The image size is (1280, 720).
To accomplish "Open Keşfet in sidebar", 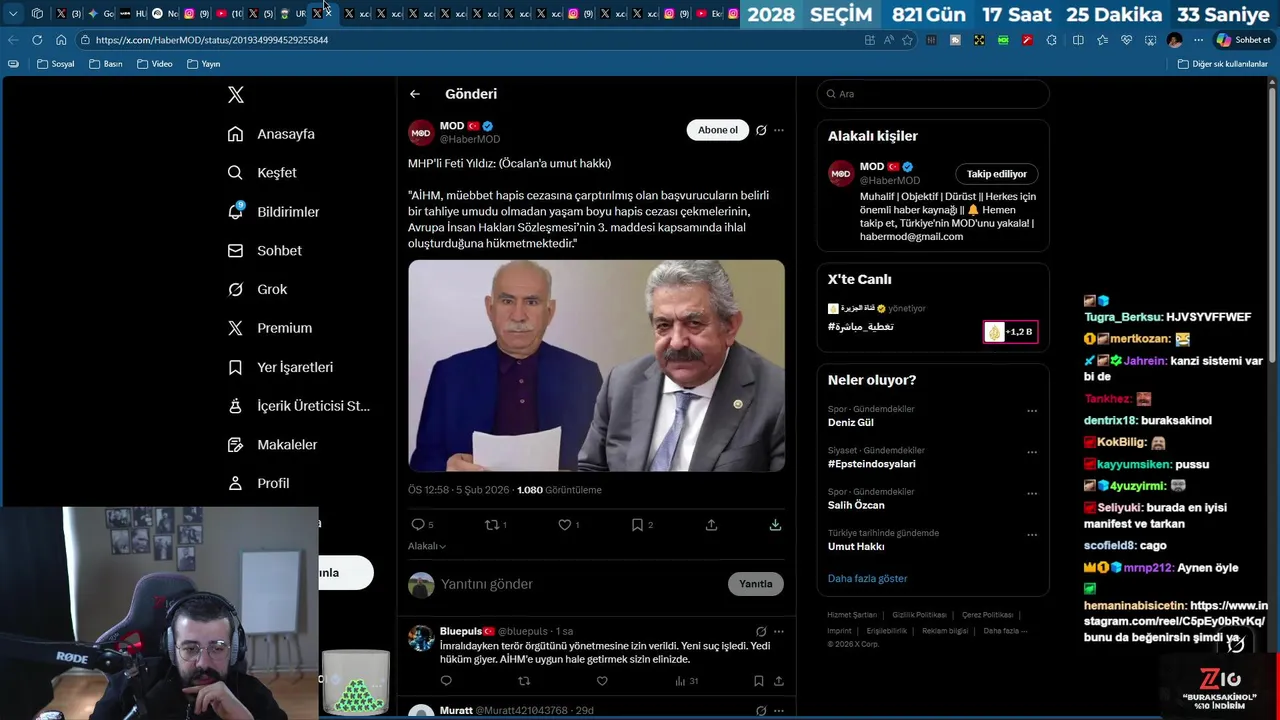I will pos(263,173).
